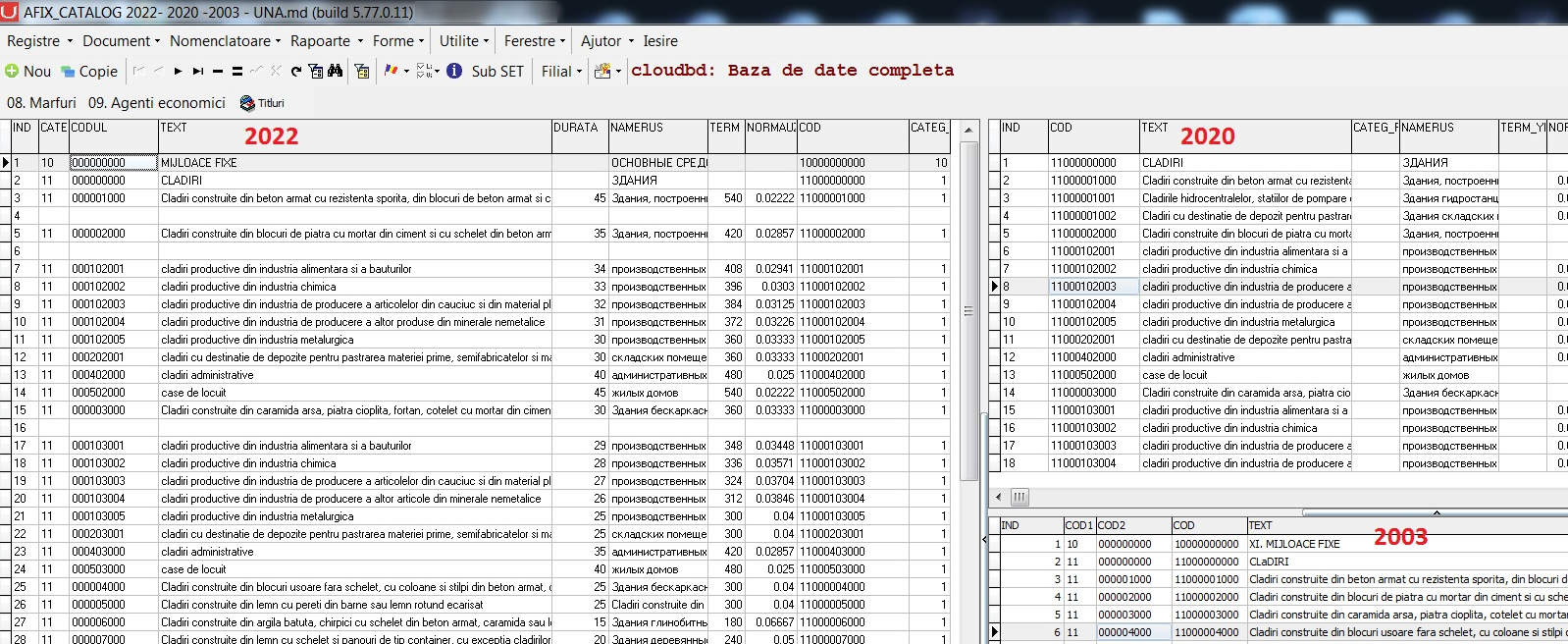Click the 2022 grid vertical scrollbar thumb
Image resolution: width=1568 pixels, height=644 pixels.
point(967,310)
